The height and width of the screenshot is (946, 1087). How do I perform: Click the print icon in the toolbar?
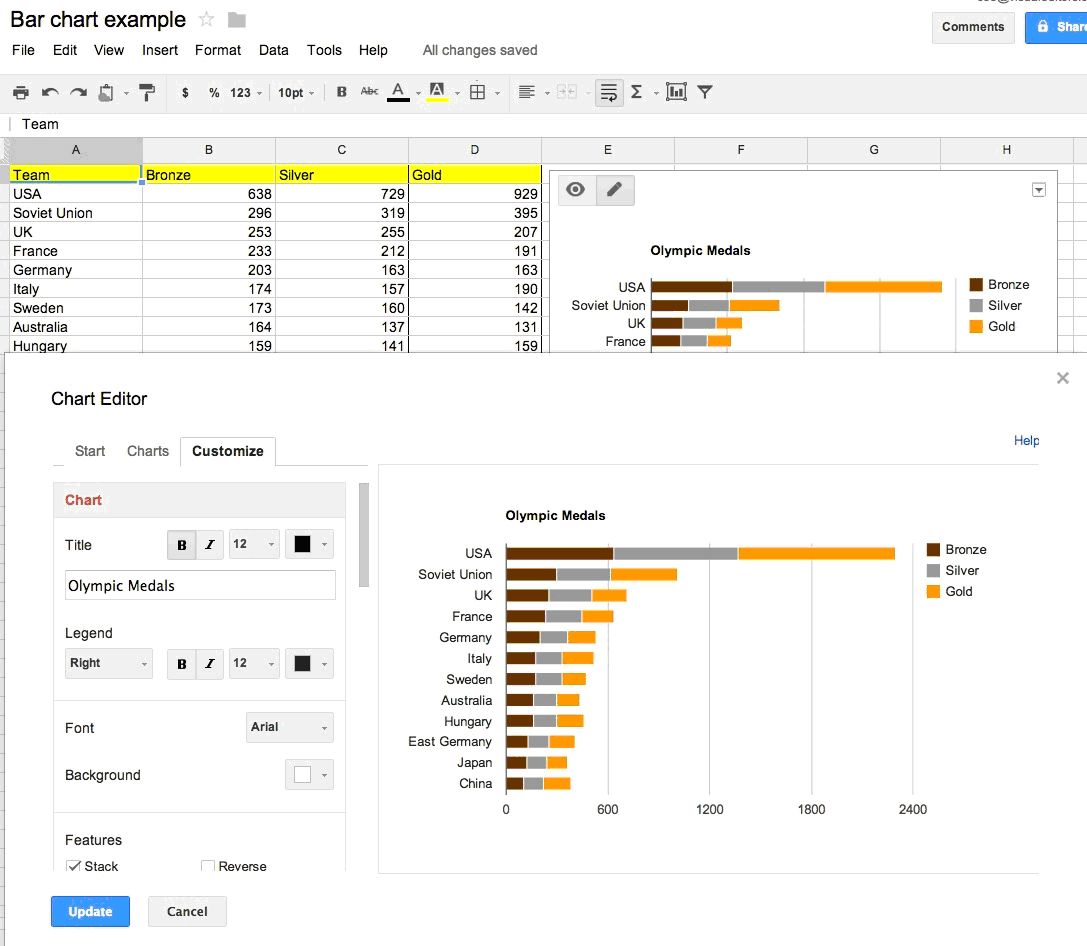21,92
